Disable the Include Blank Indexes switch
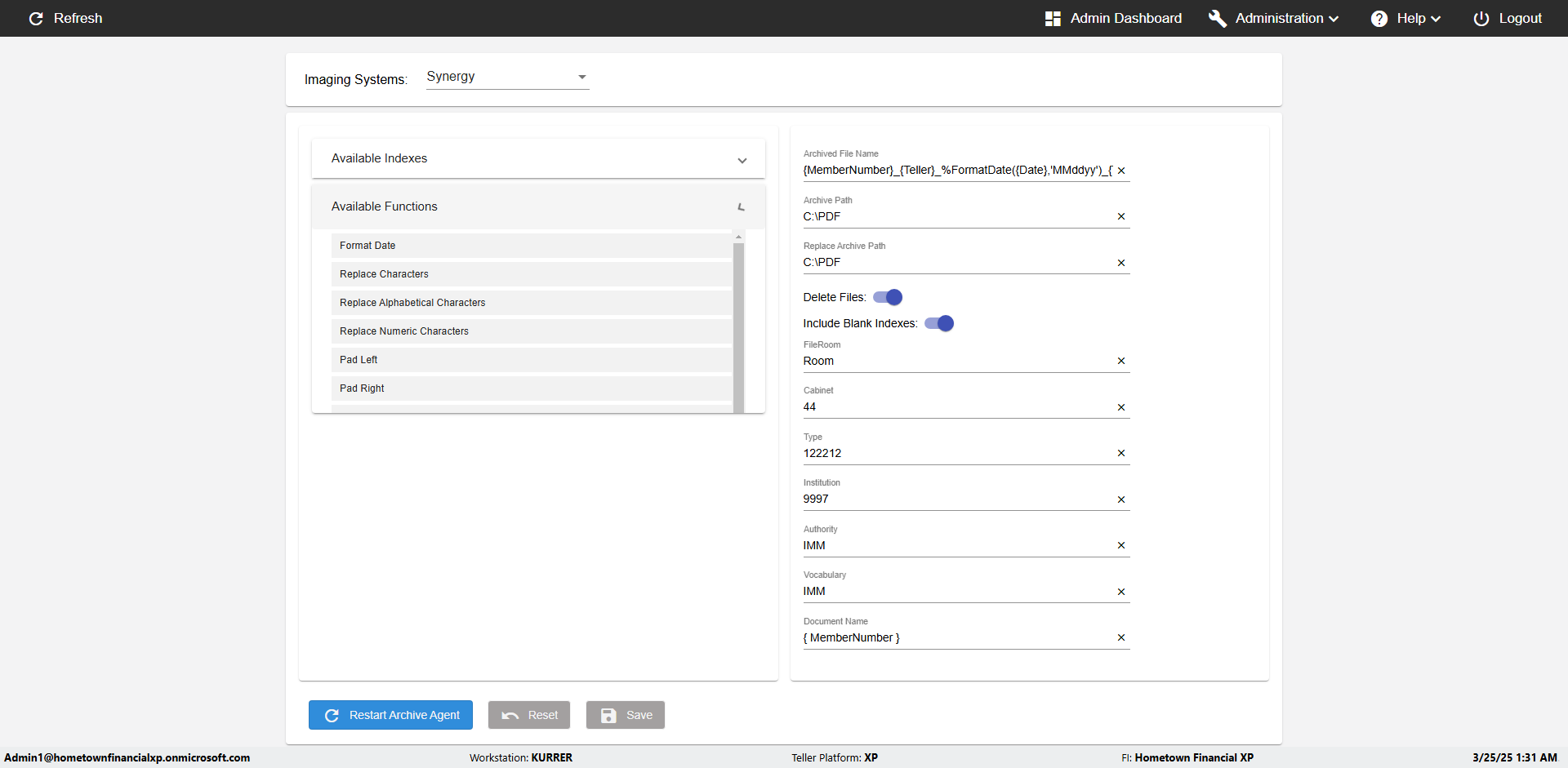 click(x=939, y=323)
